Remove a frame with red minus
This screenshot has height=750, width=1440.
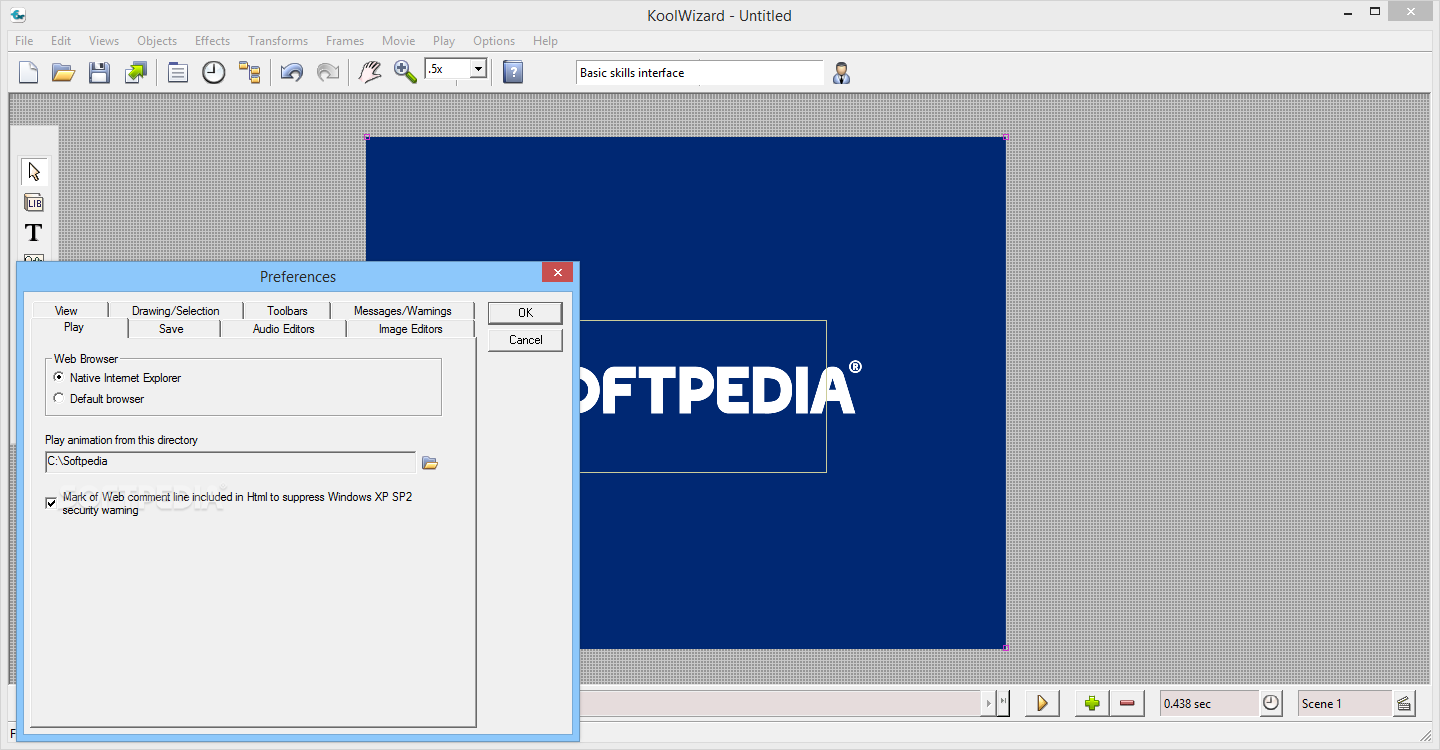coord(1128,703)
